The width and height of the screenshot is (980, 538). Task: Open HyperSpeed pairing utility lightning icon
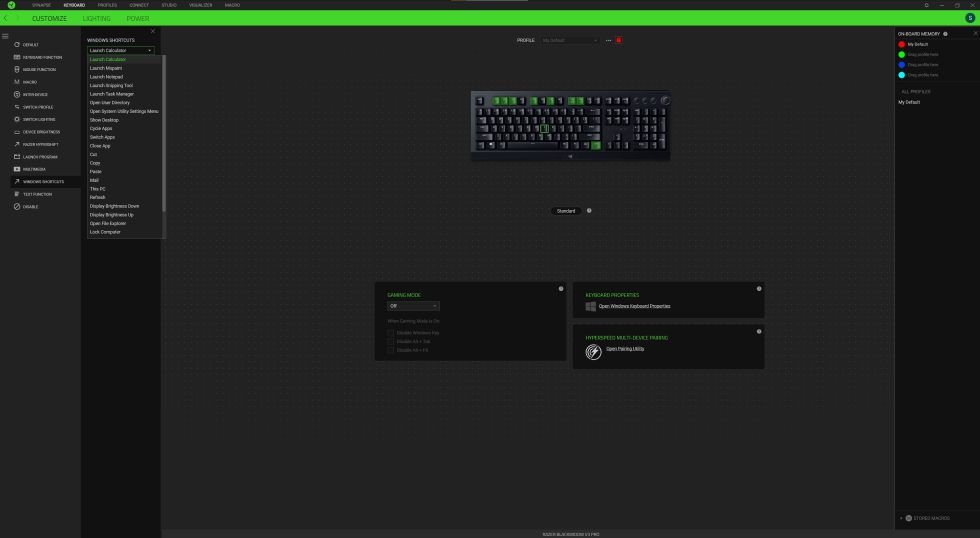point(593,352)
